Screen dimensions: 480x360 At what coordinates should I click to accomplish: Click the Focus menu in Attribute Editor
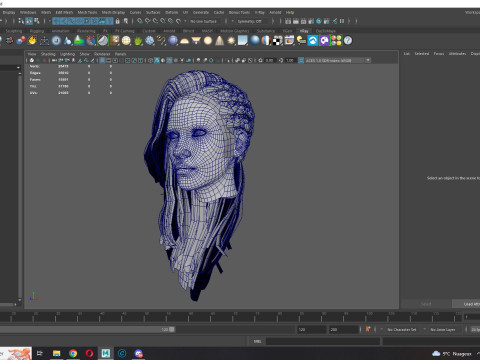coord(439,54)
